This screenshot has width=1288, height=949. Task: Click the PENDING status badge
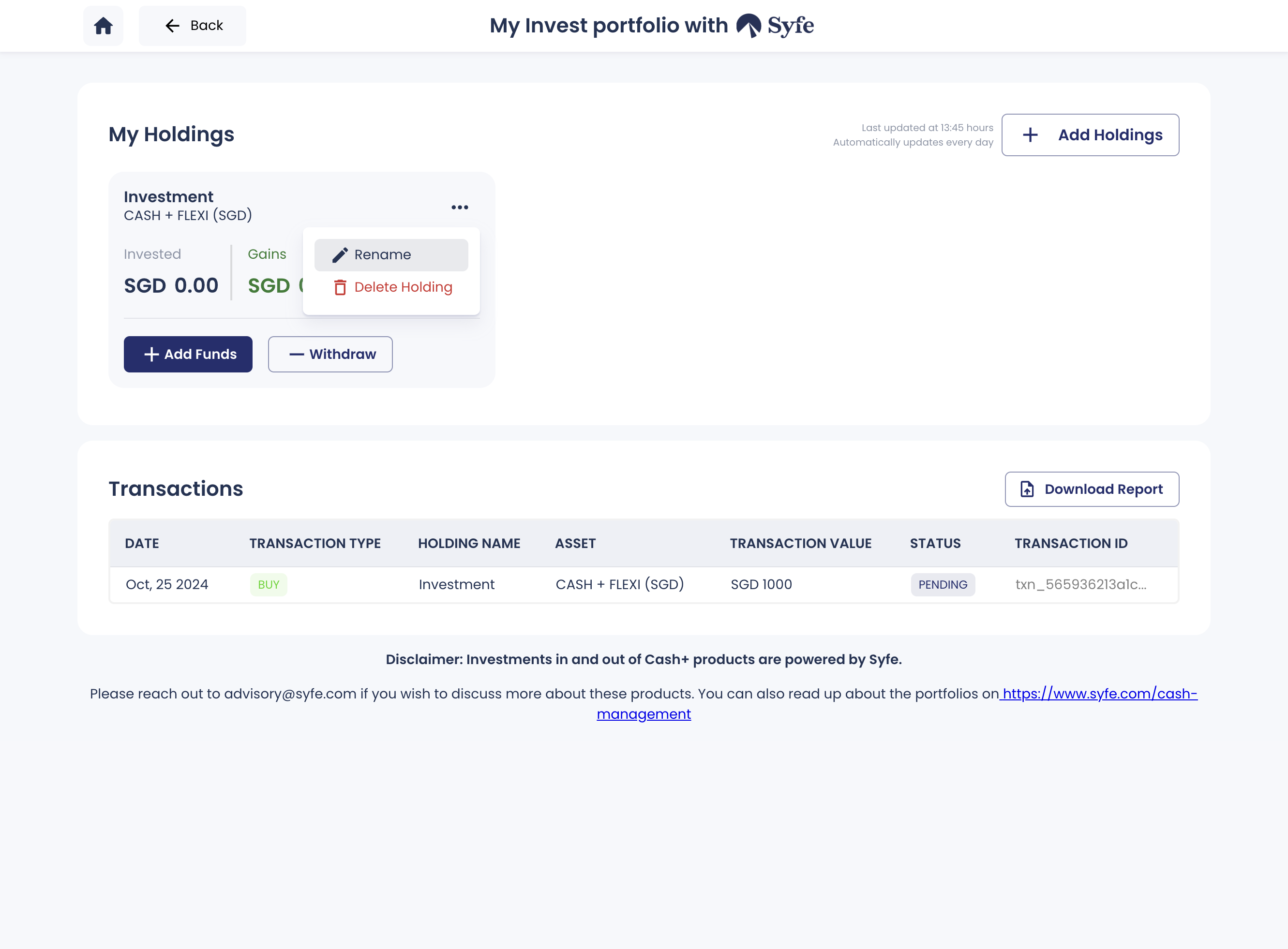[x=943, y=585]
